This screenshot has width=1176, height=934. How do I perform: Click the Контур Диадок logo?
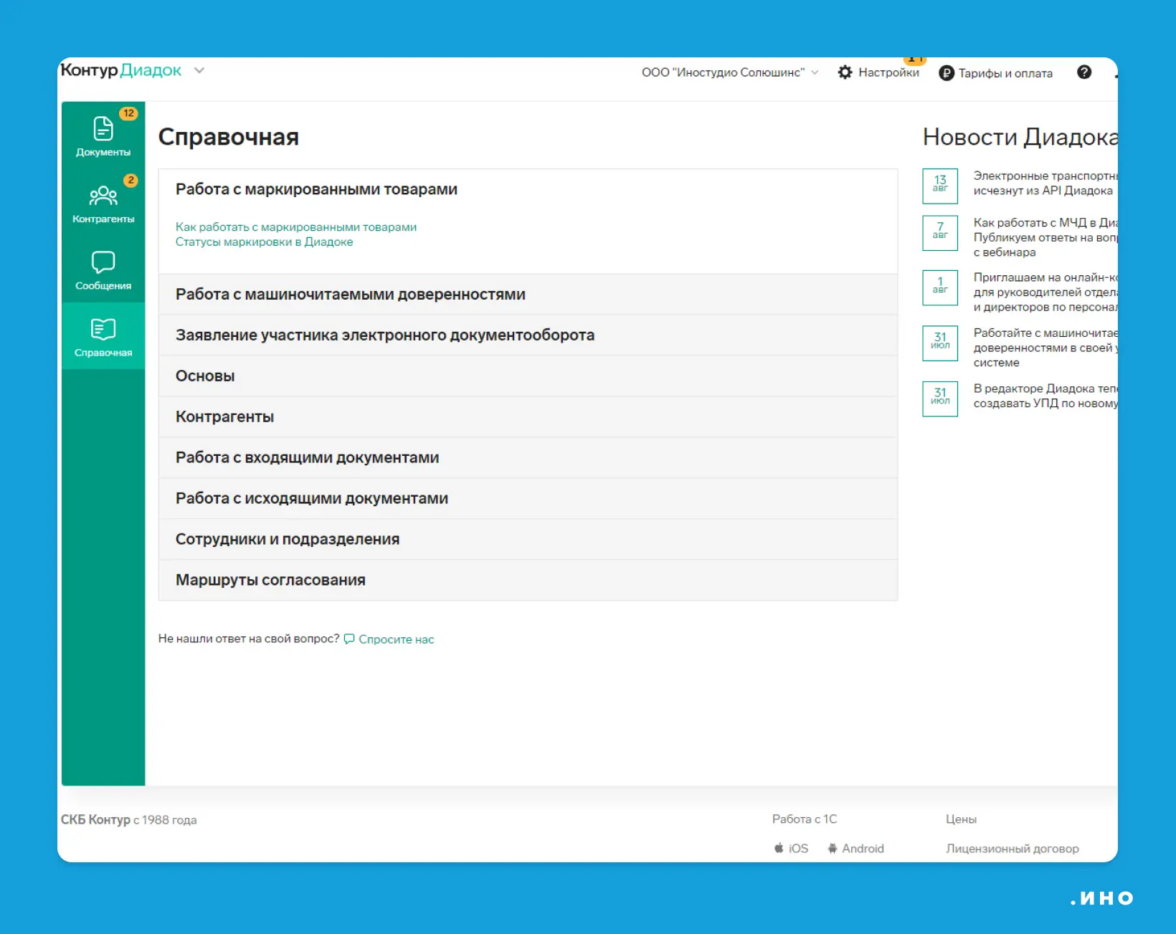coord(121,70)
